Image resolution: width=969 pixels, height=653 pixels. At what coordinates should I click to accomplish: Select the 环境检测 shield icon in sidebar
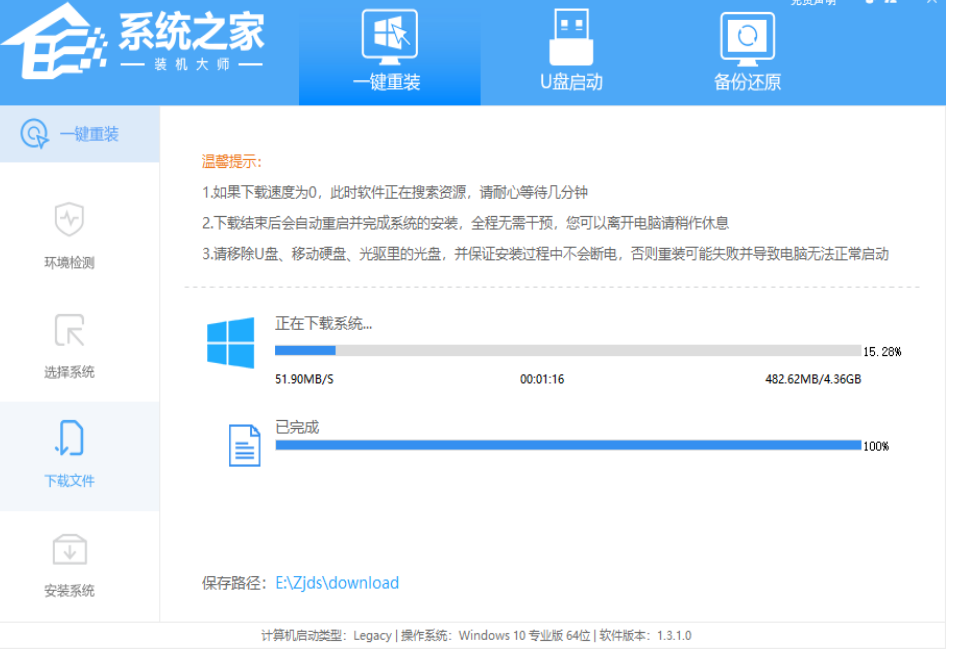click(x=69, y=220)
